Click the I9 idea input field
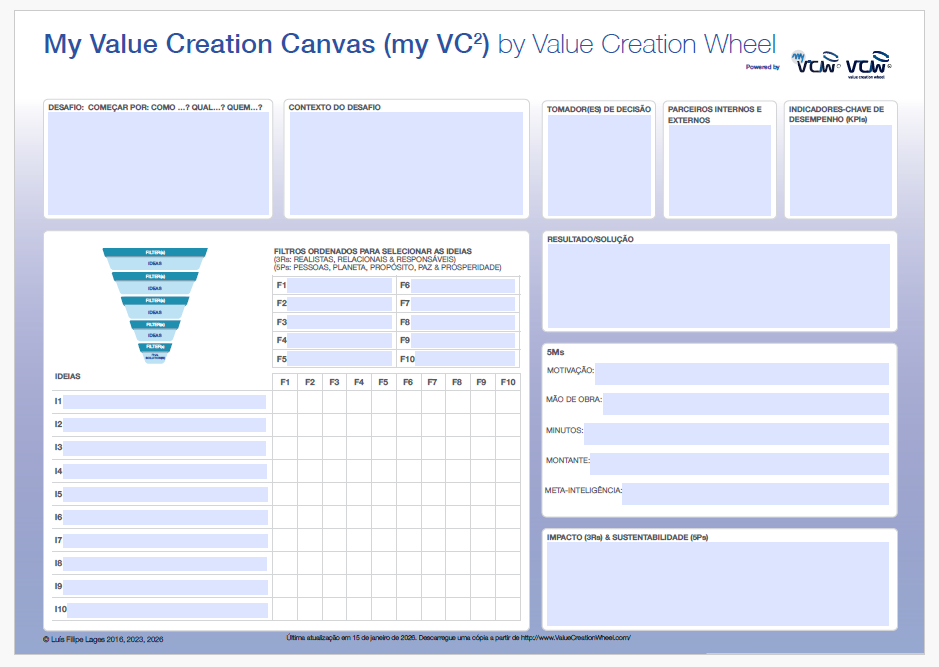This screenshot has width=939, height=667. [x=165, y=587]
